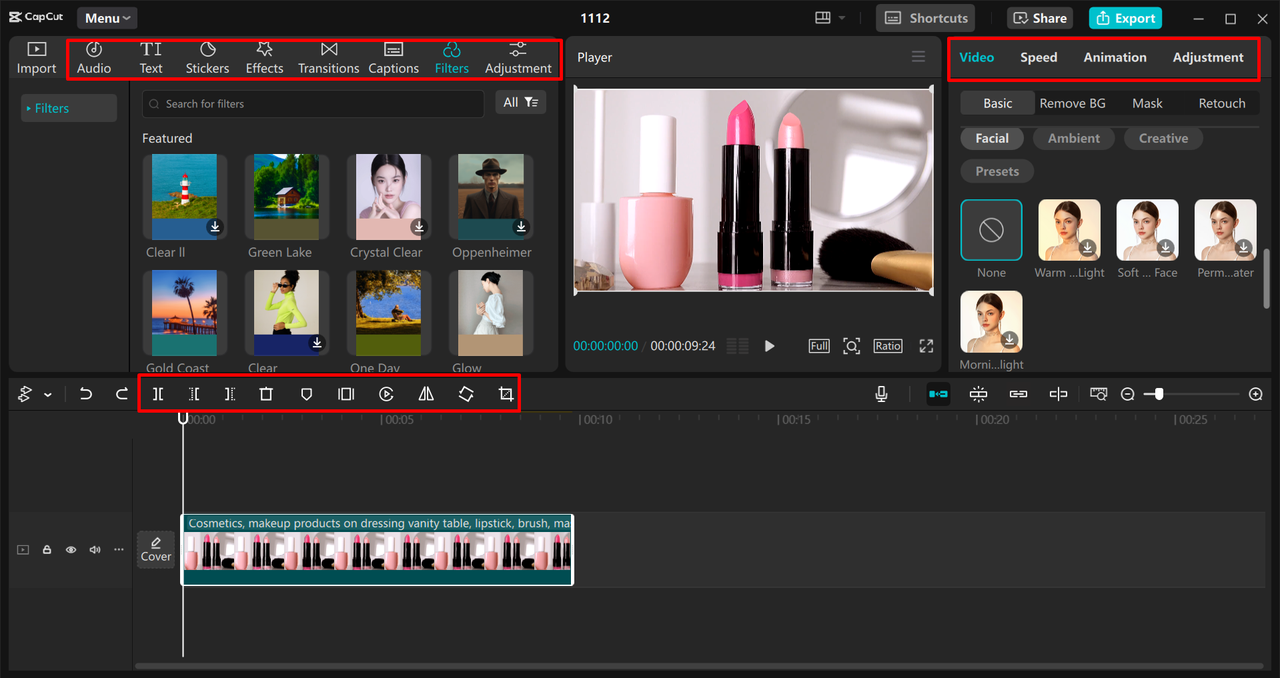Viewport: 1280px width, 678px height.
Task: Redo the last action
Action: 122,394
